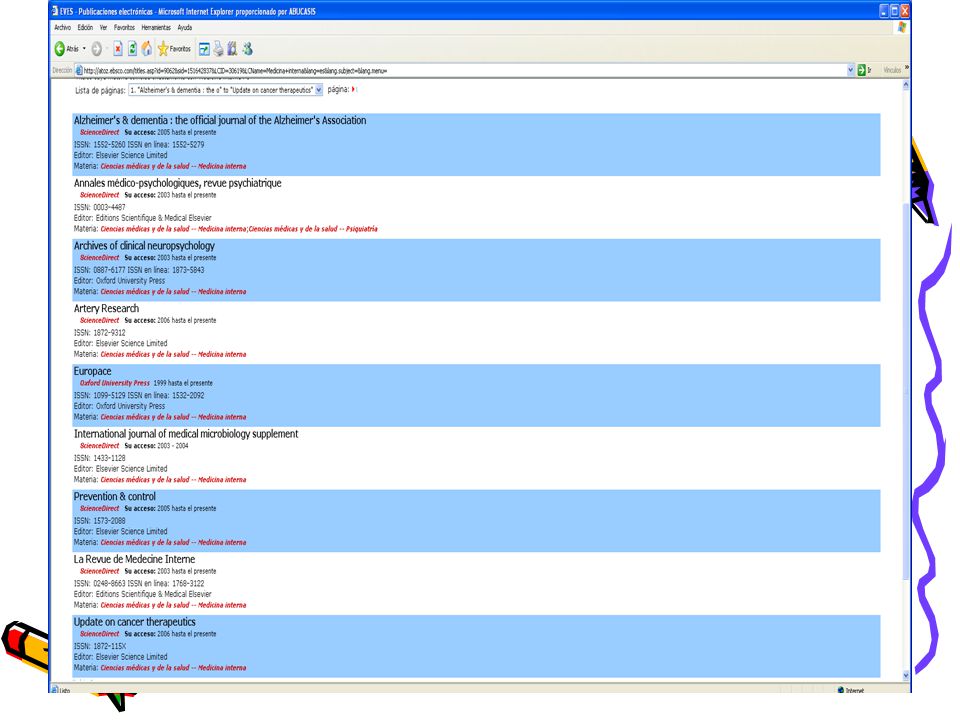Click ScienceDirect link under Prevention & control
Viewport: 960px width, 720px height.
pyautogui.click(x=100, y=508)
